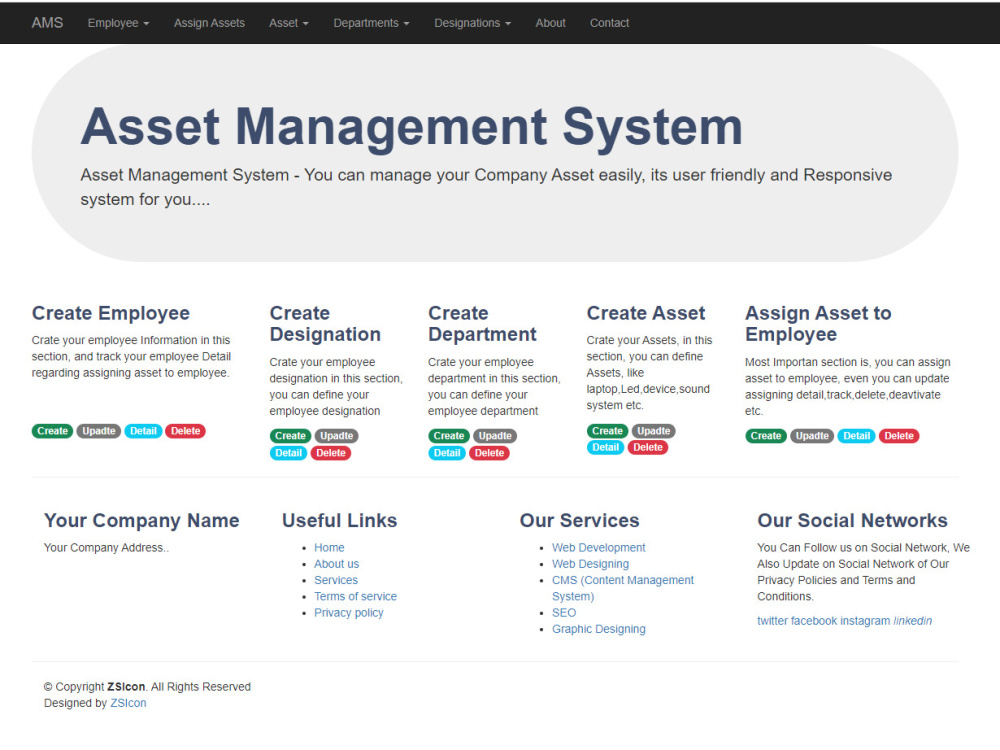Click the Useful Links heading

tap(339, 520)
